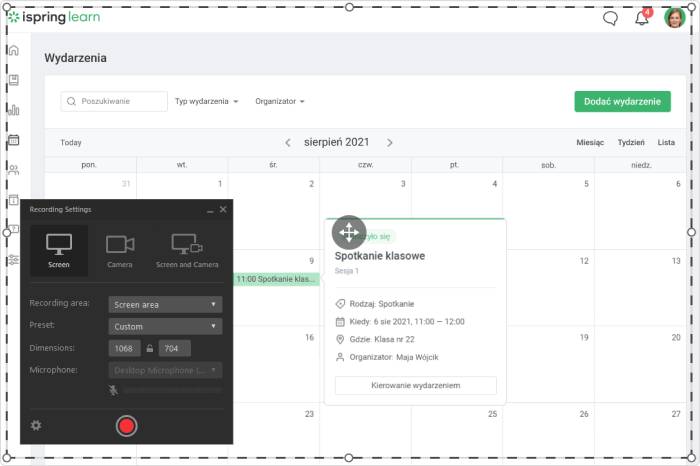Open the courses book icon in sidebar

click(14, 80)
